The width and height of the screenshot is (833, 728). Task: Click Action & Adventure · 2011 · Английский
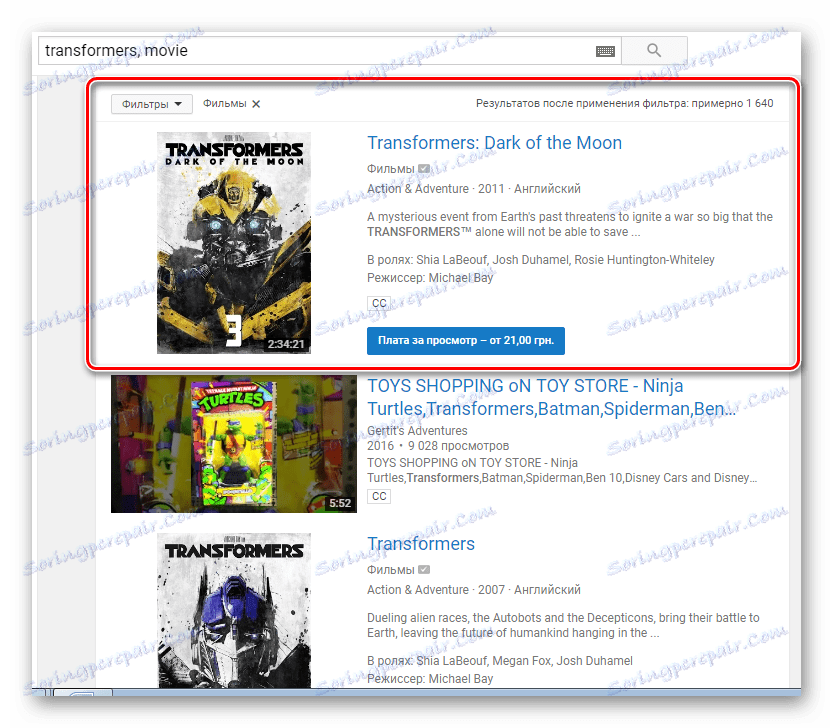click(x=474, y=189)
